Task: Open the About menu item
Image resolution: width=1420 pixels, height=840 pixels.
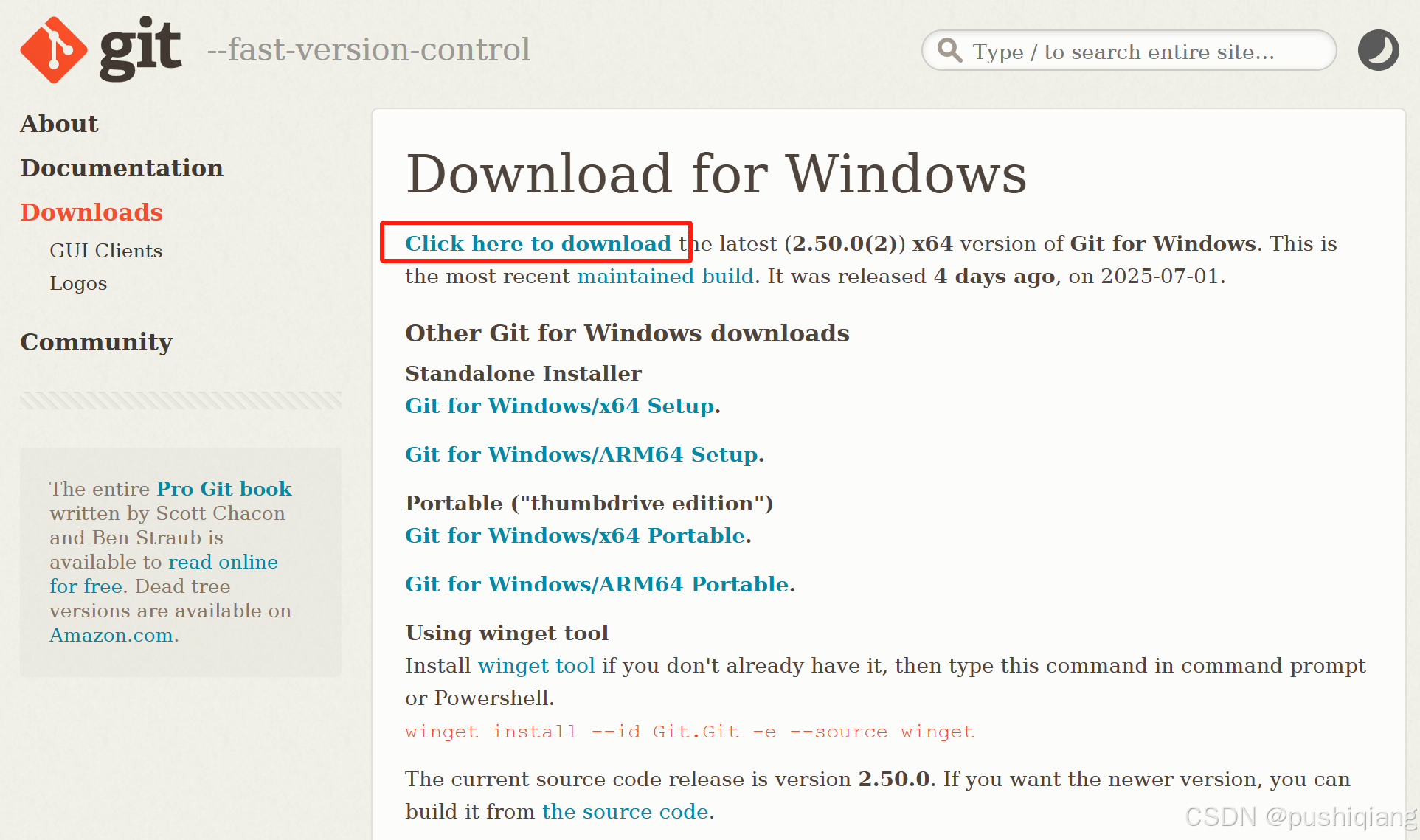Action: pyautogui.click(x=59, y=124)
